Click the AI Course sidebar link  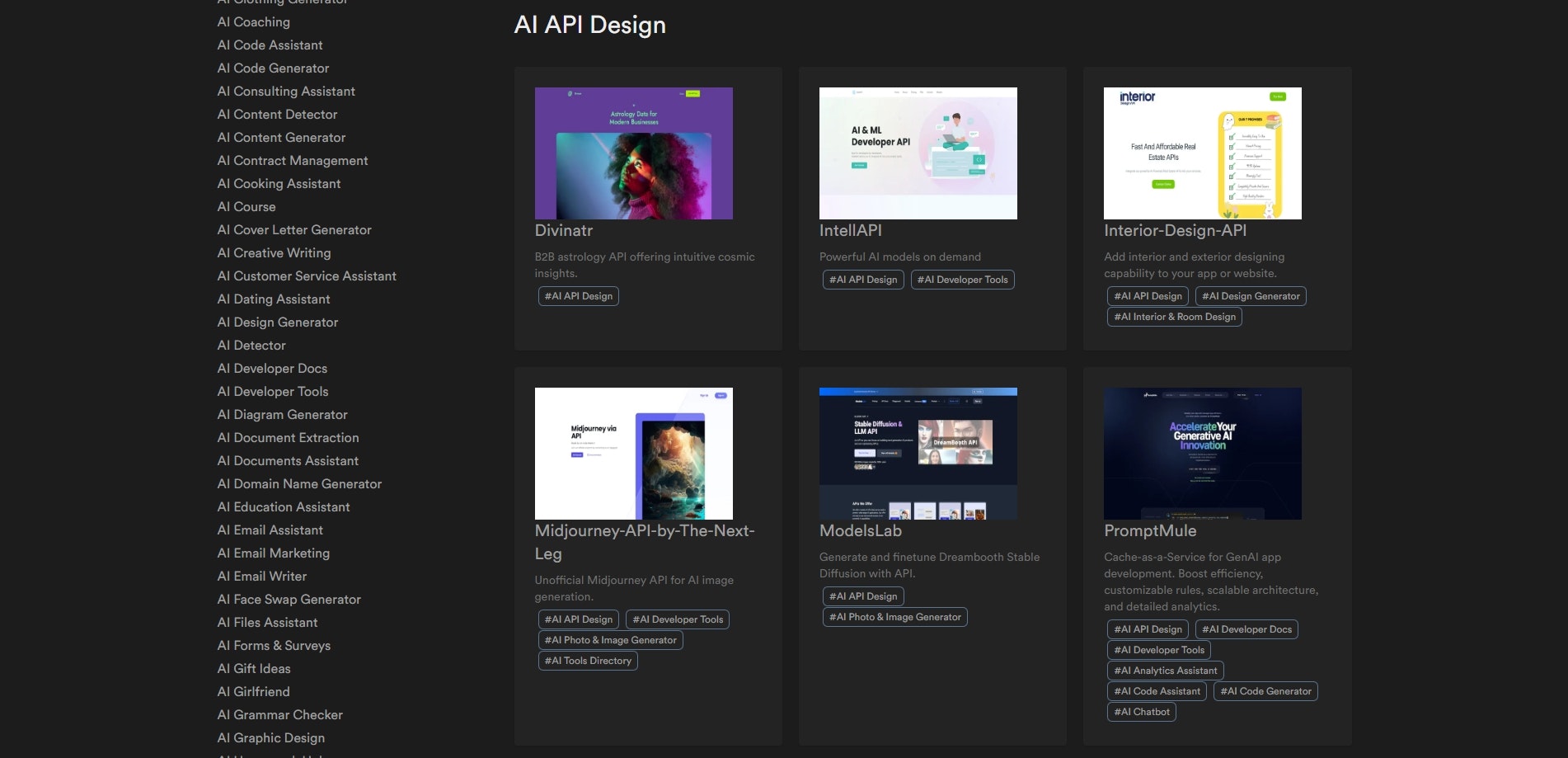coord(246,207)
